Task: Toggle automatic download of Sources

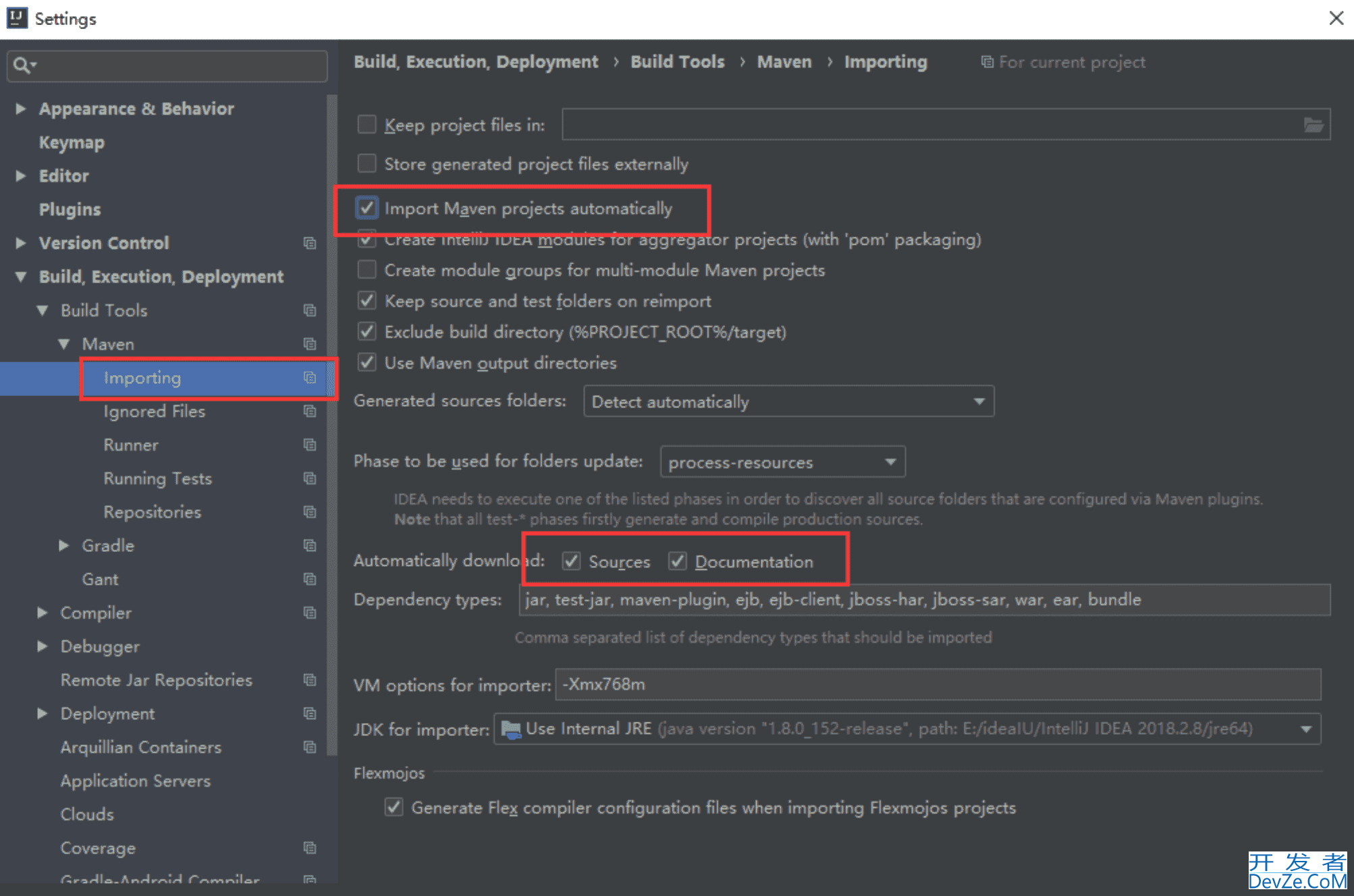Action: (571, 561)
